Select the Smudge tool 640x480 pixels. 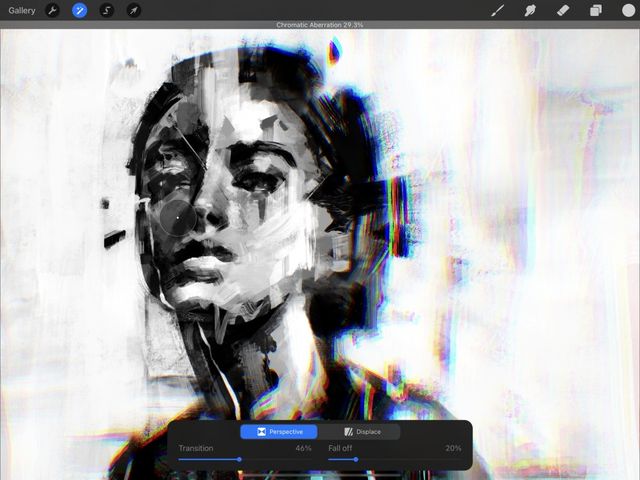pyautogui.click(x=530, y=11)
